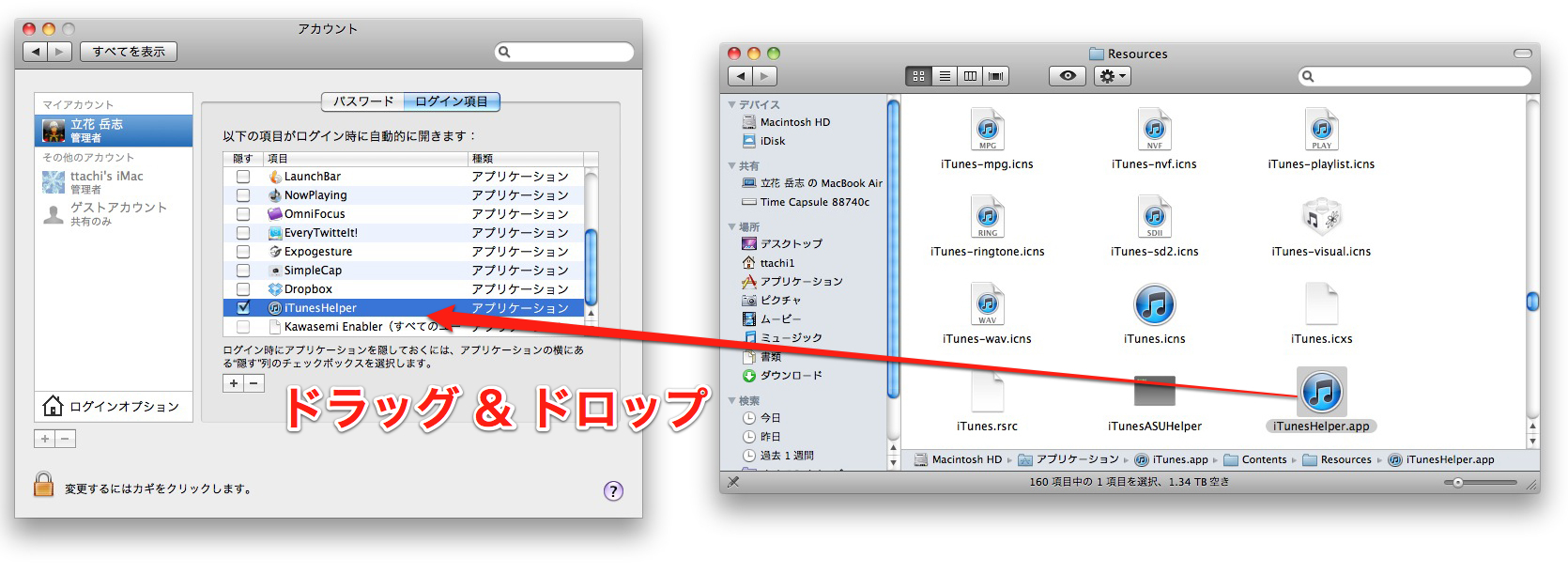Select the ログイン項目 tab
Screen dimensions: 1568x574
(452, 101)
